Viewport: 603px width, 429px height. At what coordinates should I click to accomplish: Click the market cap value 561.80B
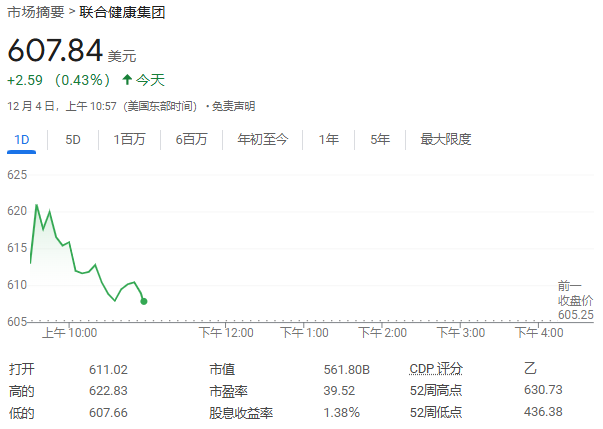click(346, 370)
